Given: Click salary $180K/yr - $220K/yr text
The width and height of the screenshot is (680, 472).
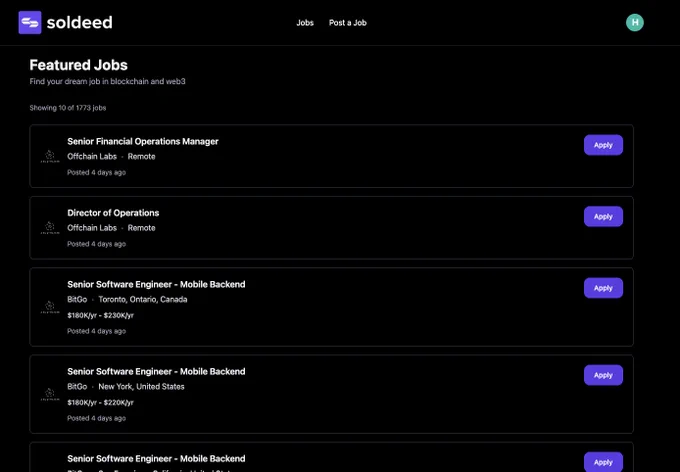Looking at the screenshot, I should [x=101, y=403].
